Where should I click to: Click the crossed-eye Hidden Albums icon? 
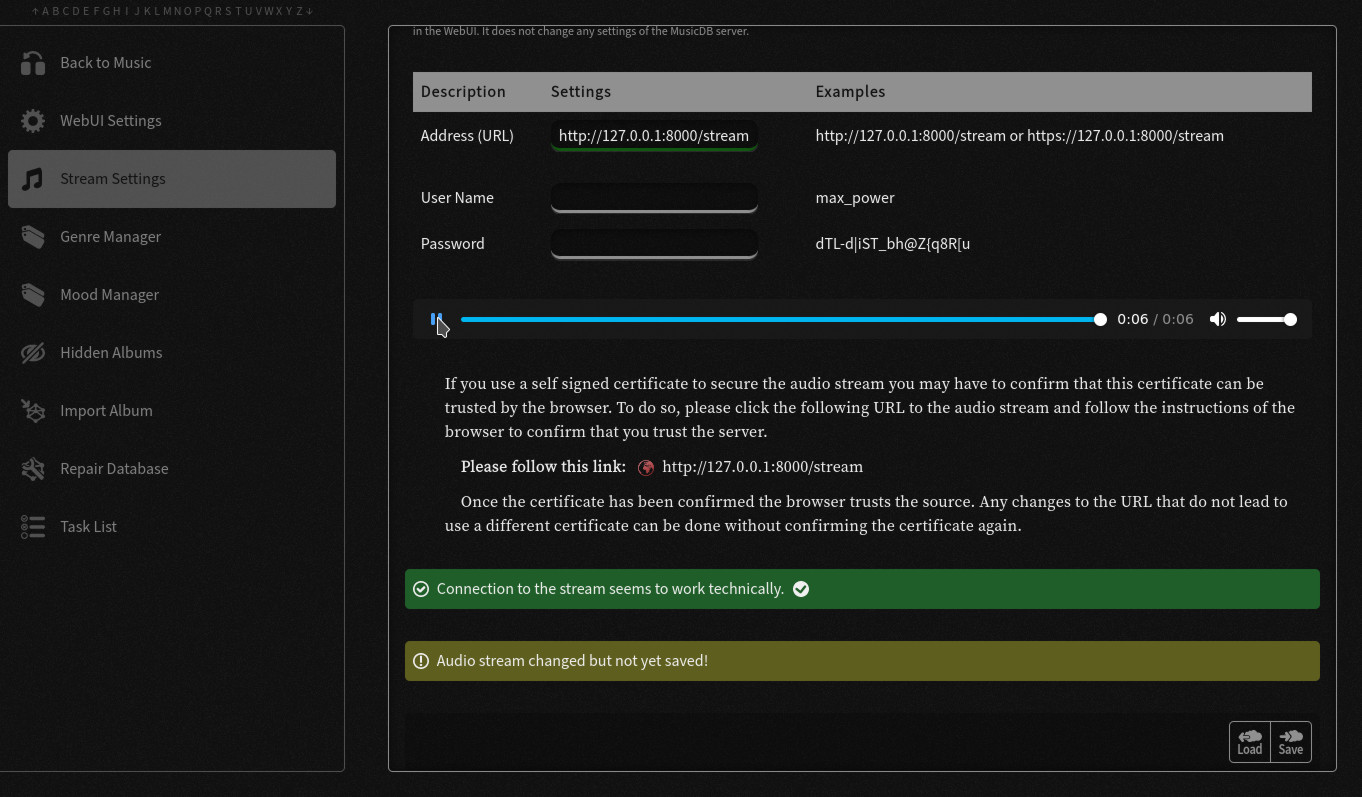click(33, 353)
